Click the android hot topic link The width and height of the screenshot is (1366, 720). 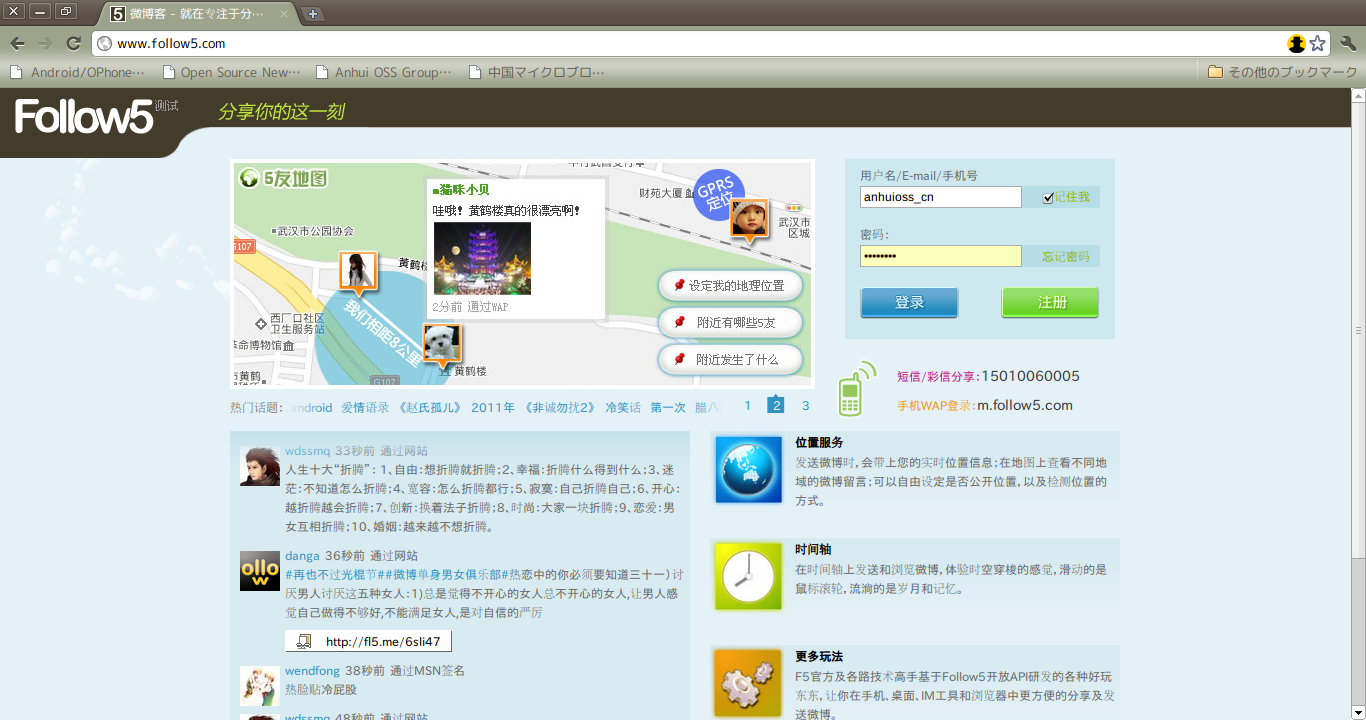click(311, 408)
